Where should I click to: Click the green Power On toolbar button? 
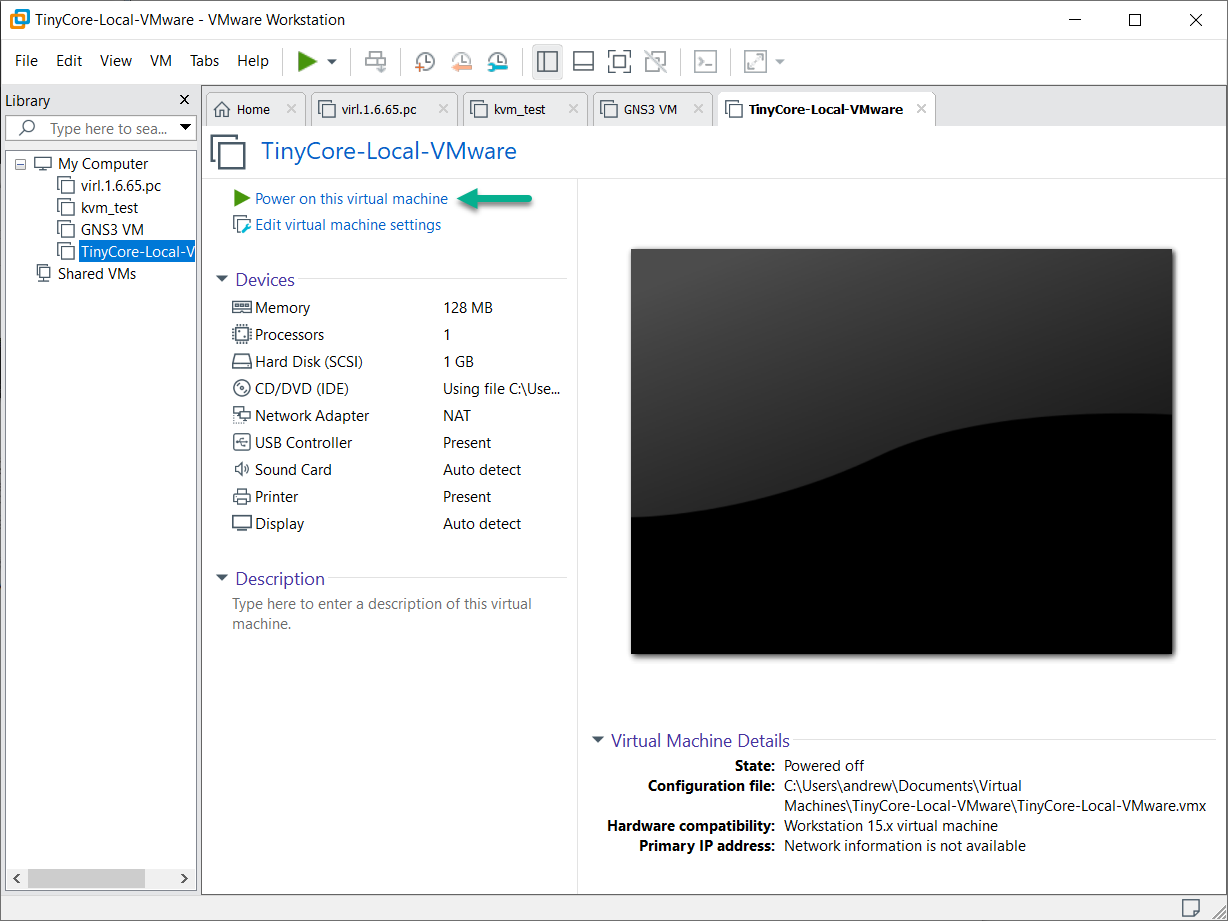[307, 61]
